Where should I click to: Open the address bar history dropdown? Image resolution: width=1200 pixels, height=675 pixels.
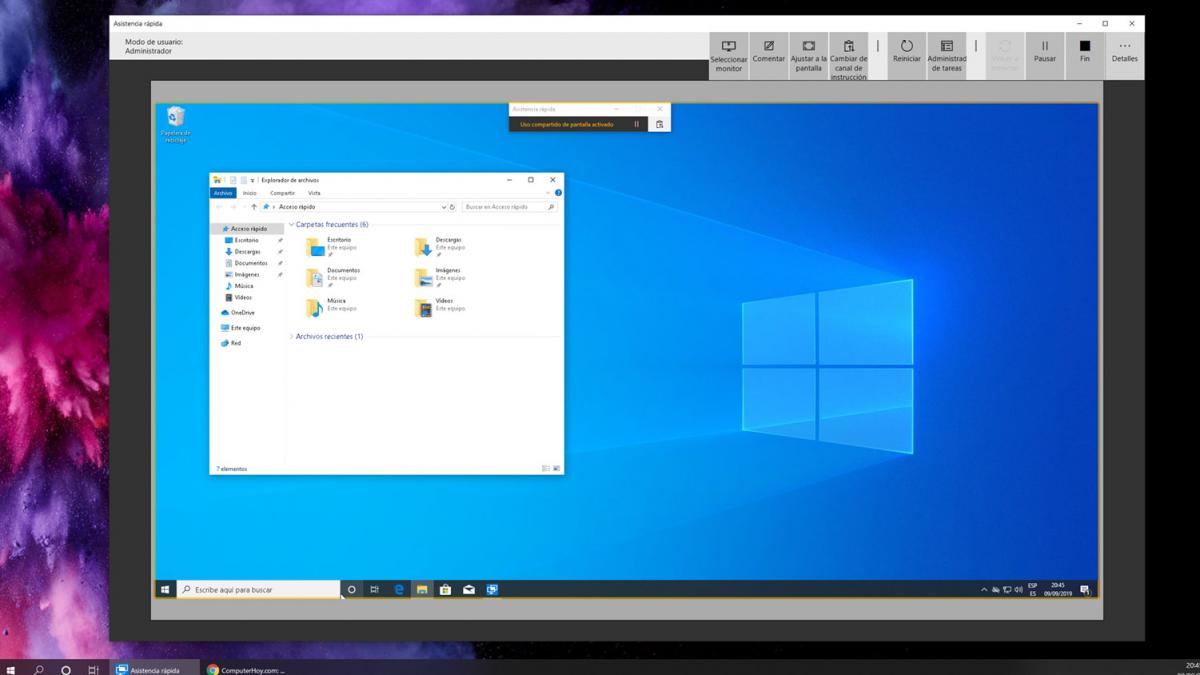[444, 207]
